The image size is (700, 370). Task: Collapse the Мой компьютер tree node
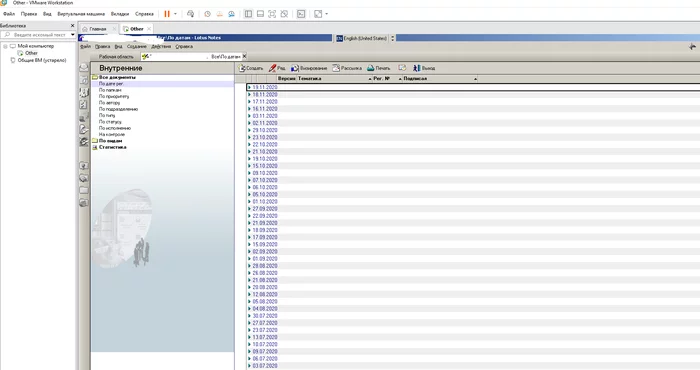[x=5, y=46]
